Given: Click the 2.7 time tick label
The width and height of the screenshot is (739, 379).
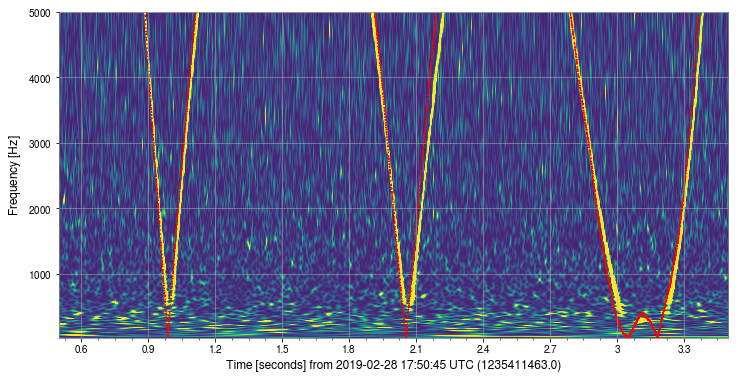Looking at the screenshot, I should (x=550, y=349).
